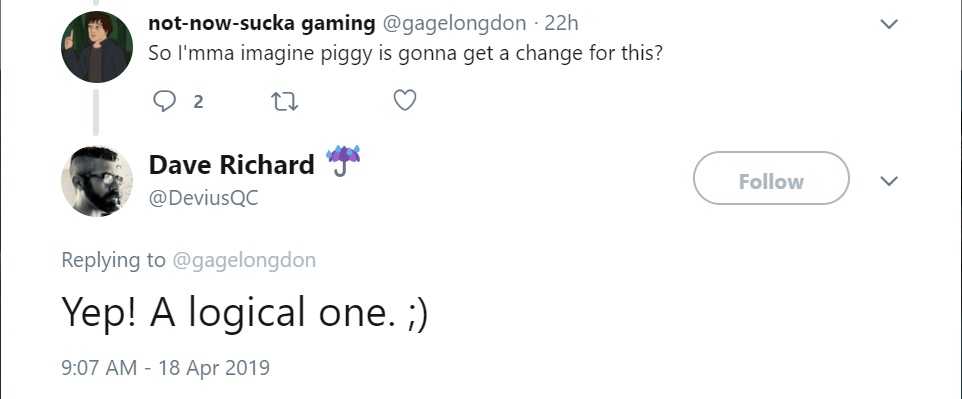
Task: Click the Dave Richard display name
Action: pos(232,165)
